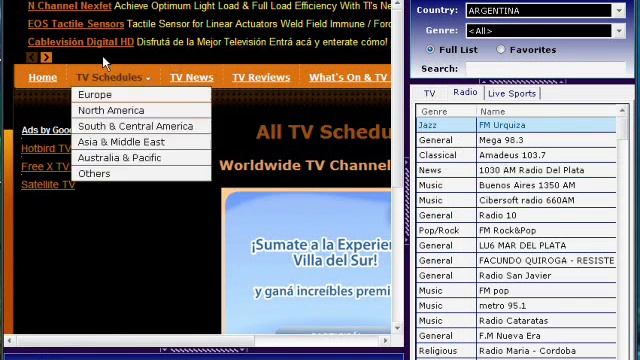Select the FM pop station

[516, 291]
